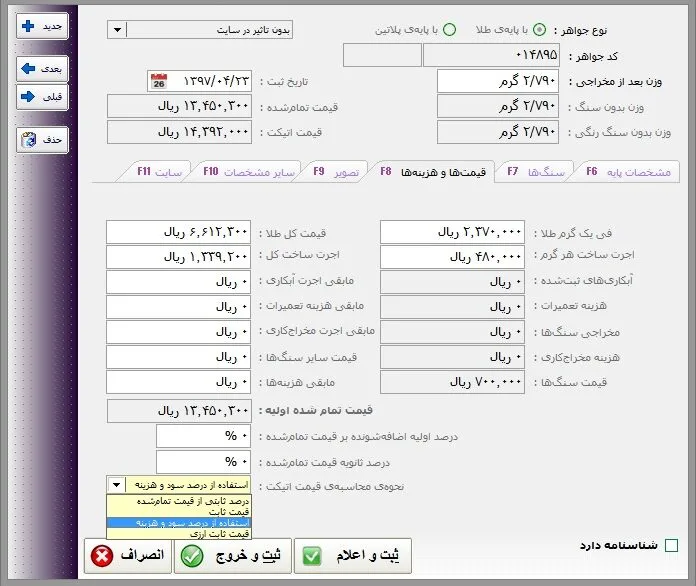Image resolution: width=696 pixels, height=586 pixels.
Task: Click the مابقی اجرت آبکاری field
Action: point(178,282)
